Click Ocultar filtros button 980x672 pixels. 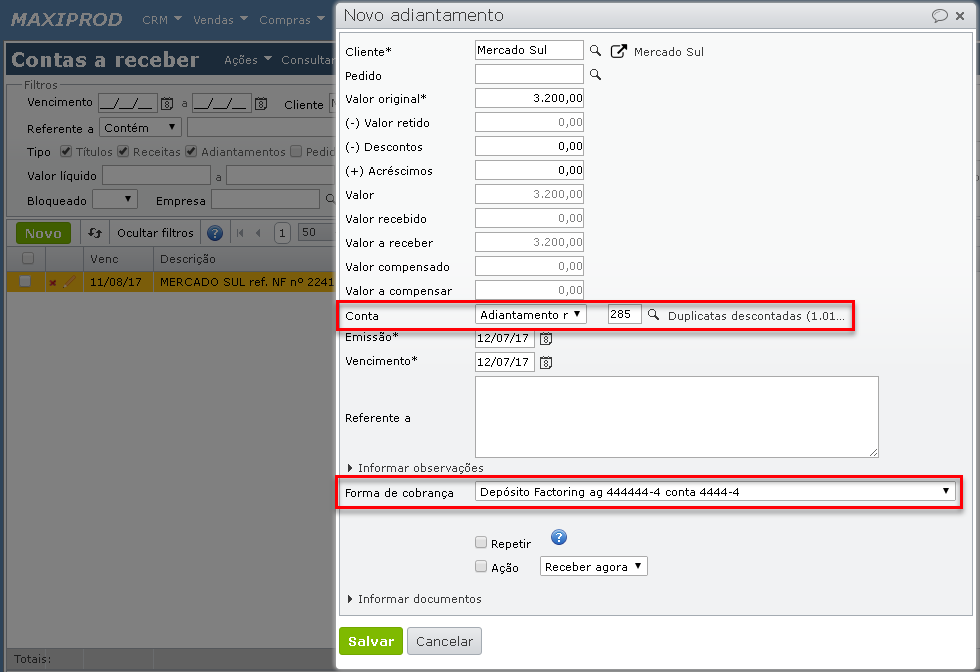tap(155, 233)
